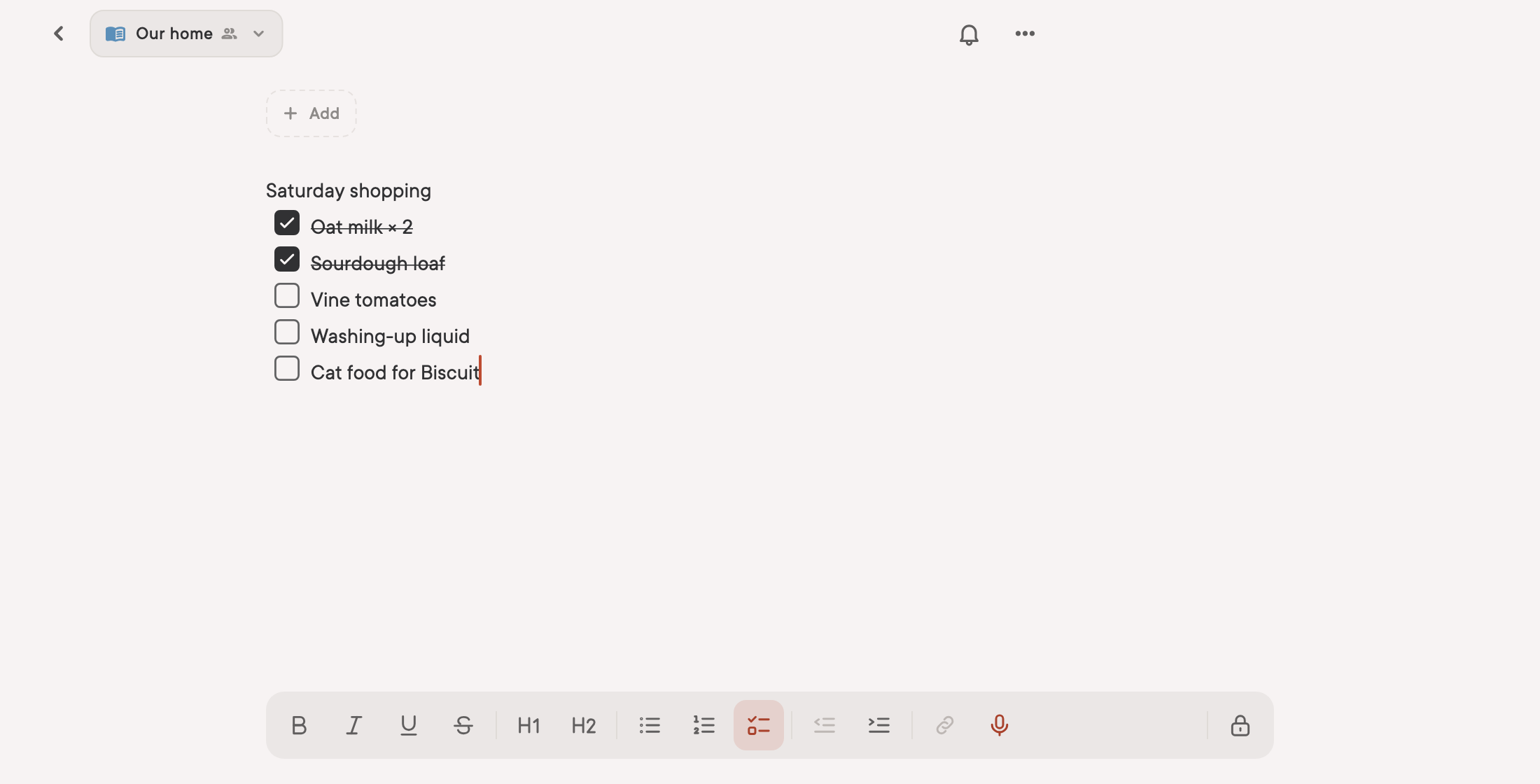This screenshot has width=1540, height=784.
Task: Apply italic formatting
Action: click(353, 725)
